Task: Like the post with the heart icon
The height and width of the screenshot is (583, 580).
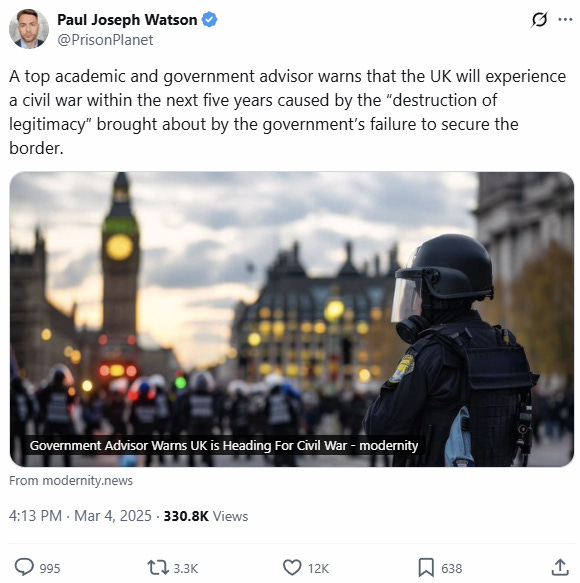Action: click(x=292, y=568)
